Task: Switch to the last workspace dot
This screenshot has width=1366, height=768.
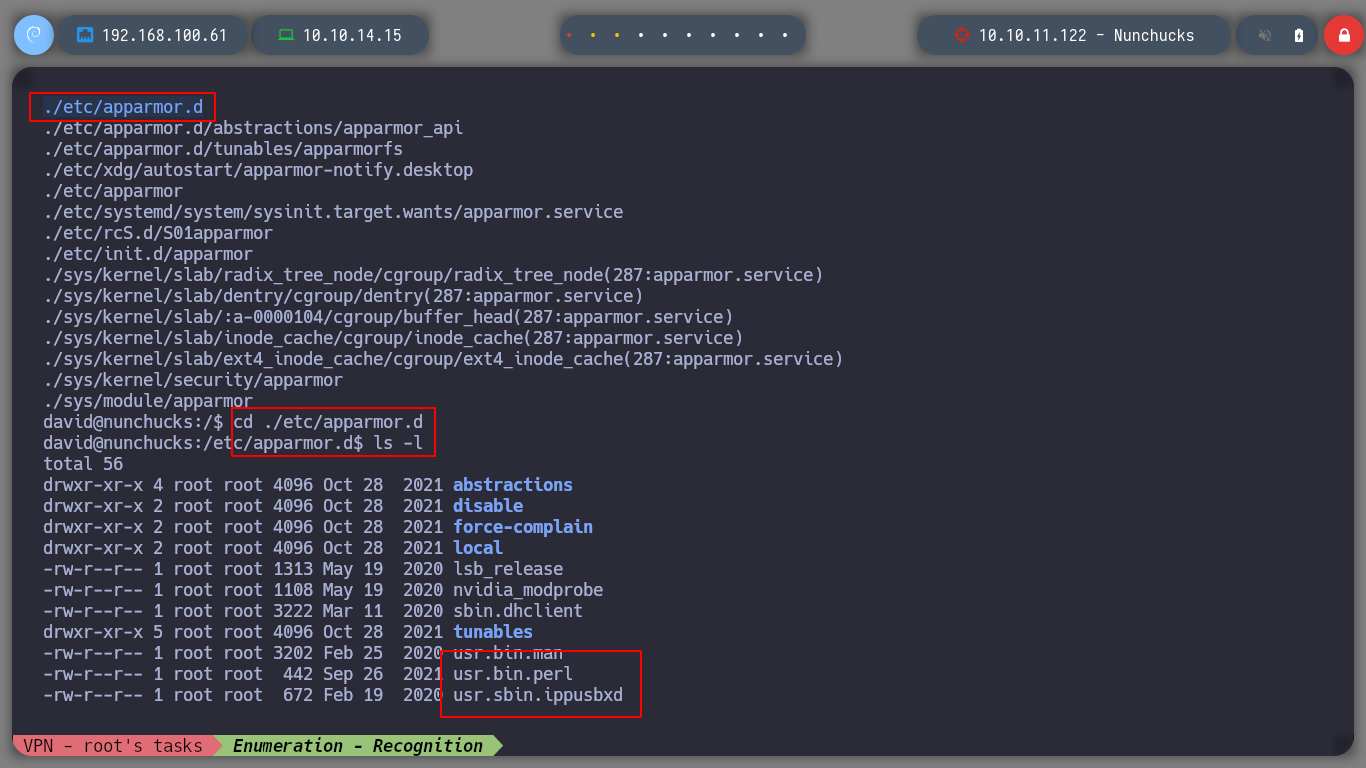Action: pos(786,35)
